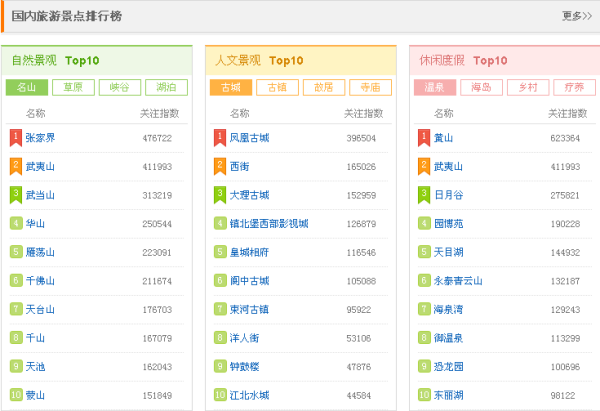This screenshot has width=600, height=411.
Task: Open the 江北水城 link
Action: click(x=249, y=395)
